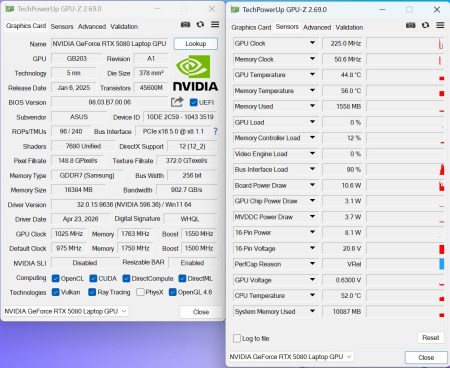Image resolution: width=450 pixels, height=368 pixels.
Task: Open hamburger menu in Sensors window
Action: pyautogui.click(x=440, y=25)
